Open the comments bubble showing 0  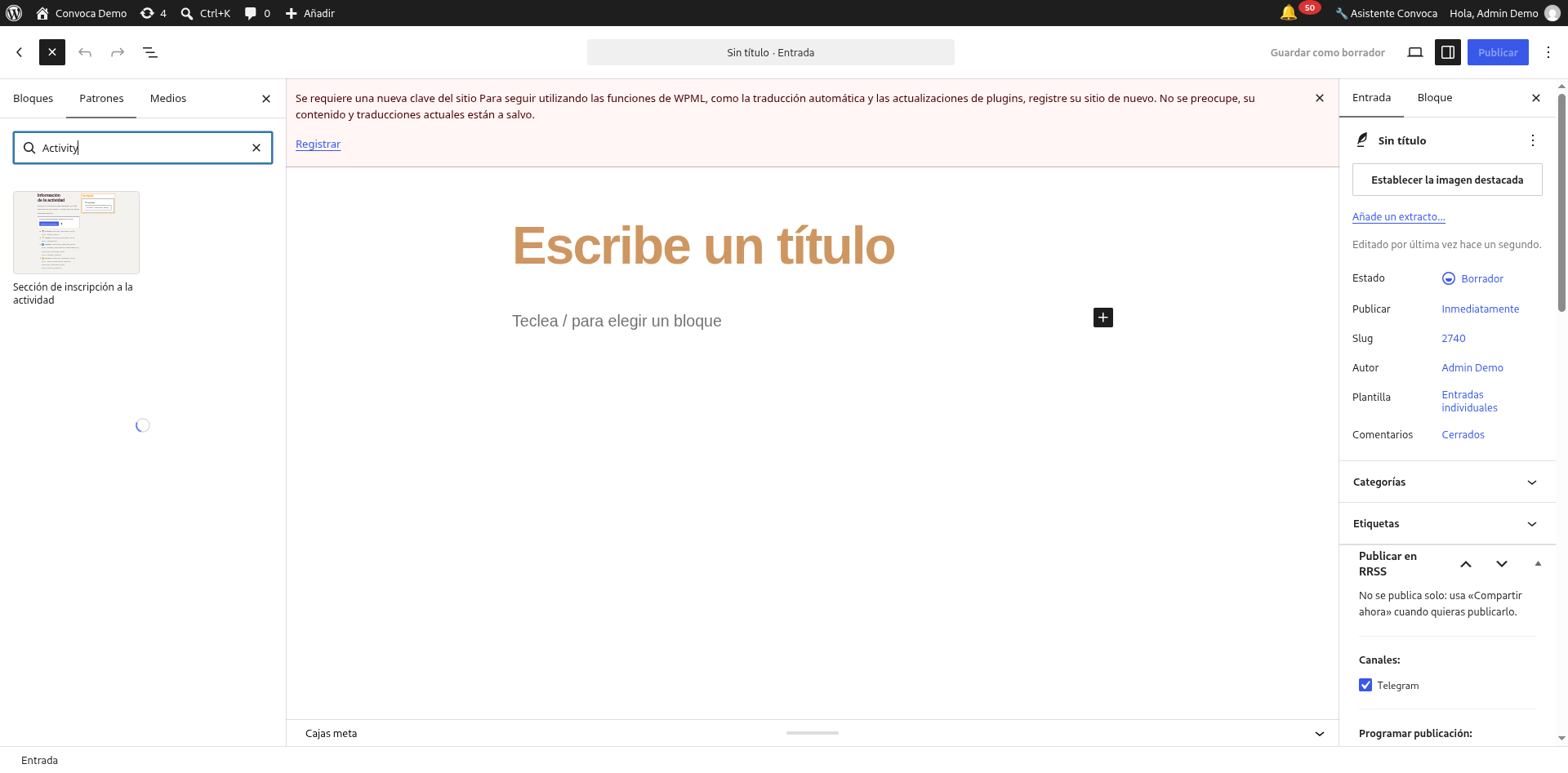(x=257, y=13)
